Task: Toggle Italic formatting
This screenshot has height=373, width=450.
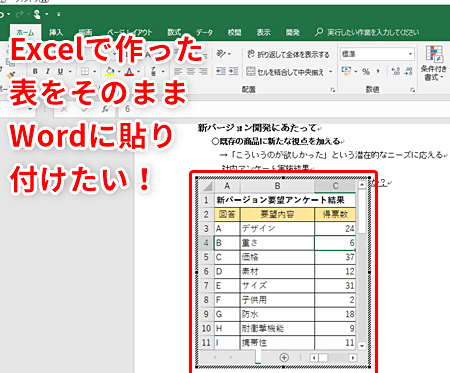Action: (x=48, y=71)
